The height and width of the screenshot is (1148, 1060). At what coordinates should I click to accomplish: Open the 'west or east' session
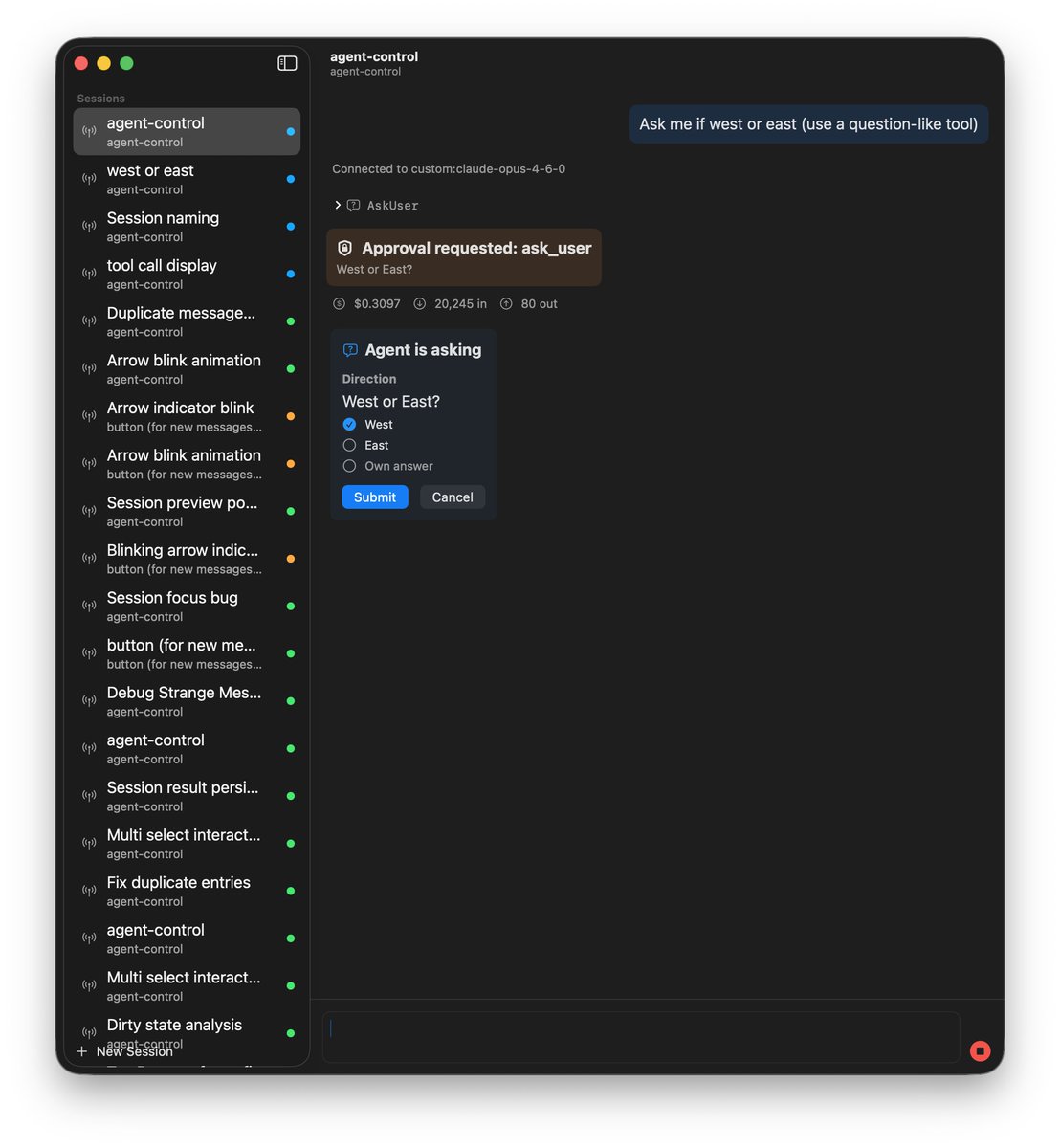[187, 179]
